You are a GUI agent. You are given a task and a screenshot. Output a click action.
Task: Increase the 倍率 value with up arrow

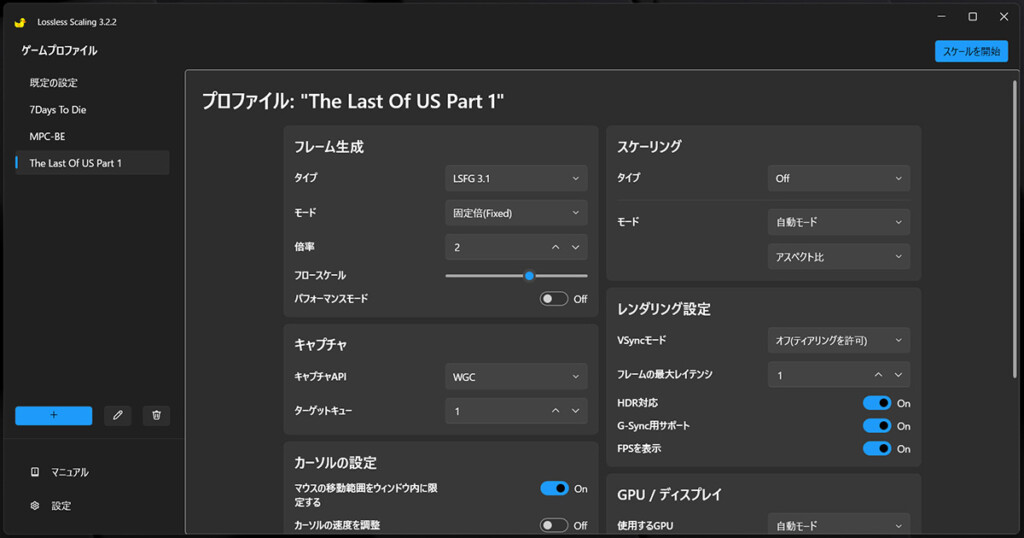coord(556,247)
